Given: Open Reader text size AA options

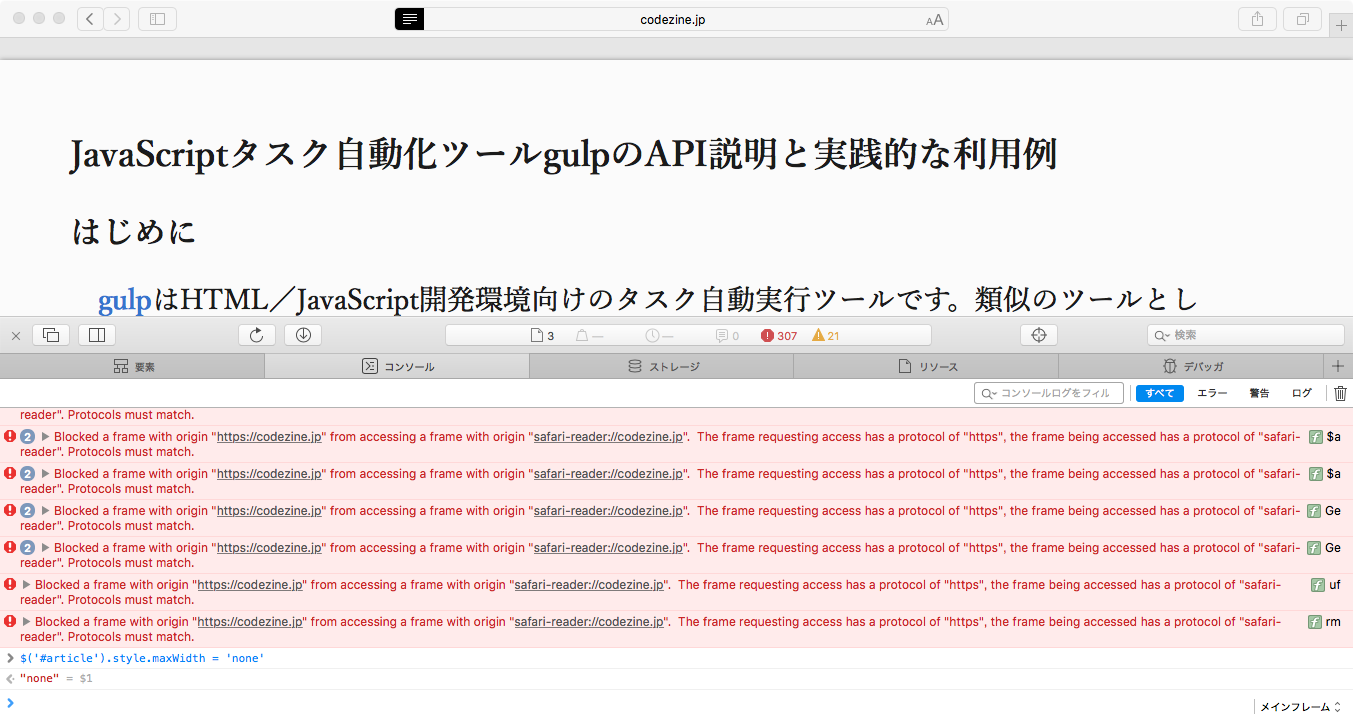Looking at the screenshot, I should (935, 20).
